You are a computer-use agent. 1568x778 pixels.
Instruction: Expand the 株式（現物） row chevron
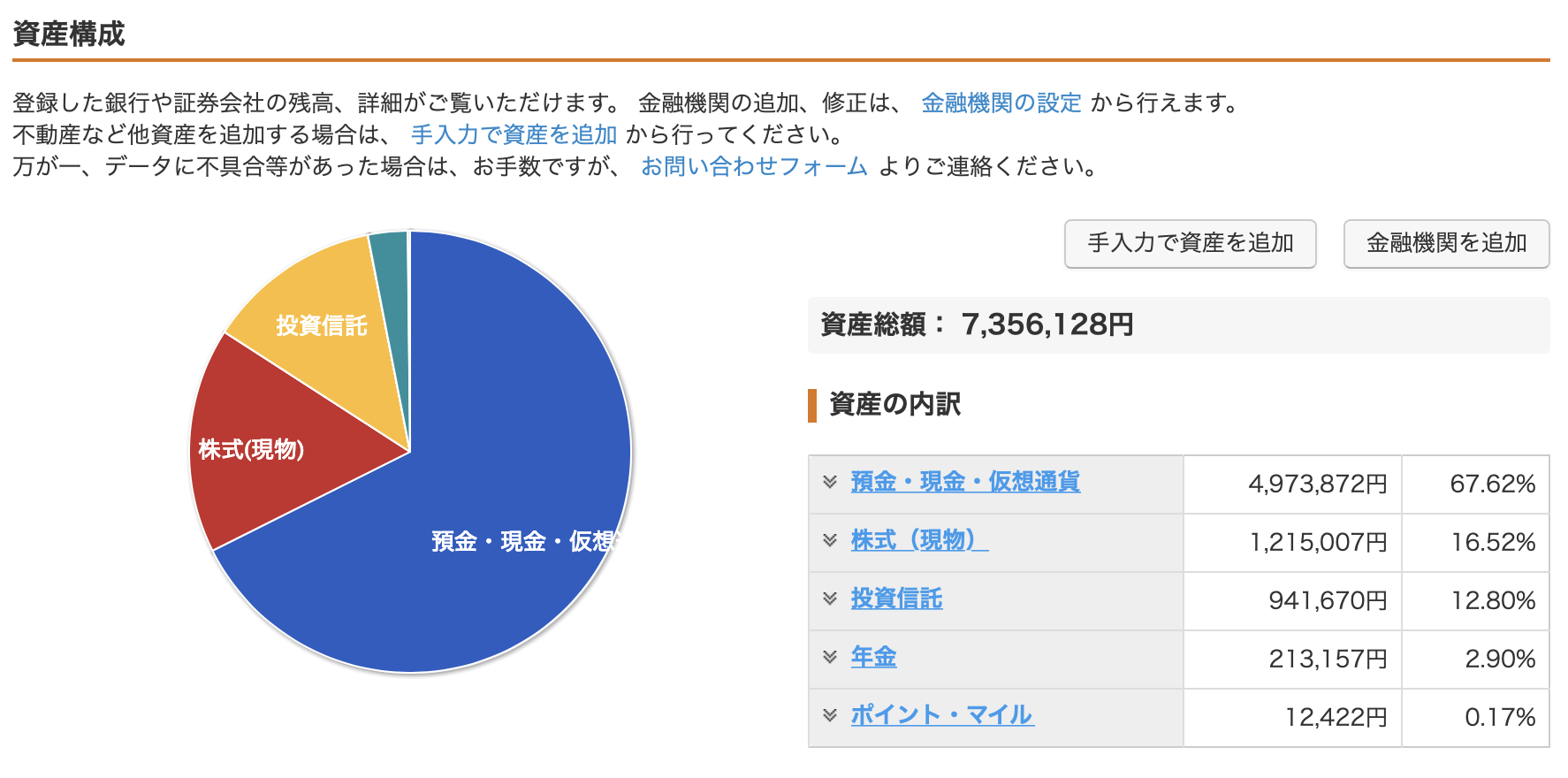point(829,540)
